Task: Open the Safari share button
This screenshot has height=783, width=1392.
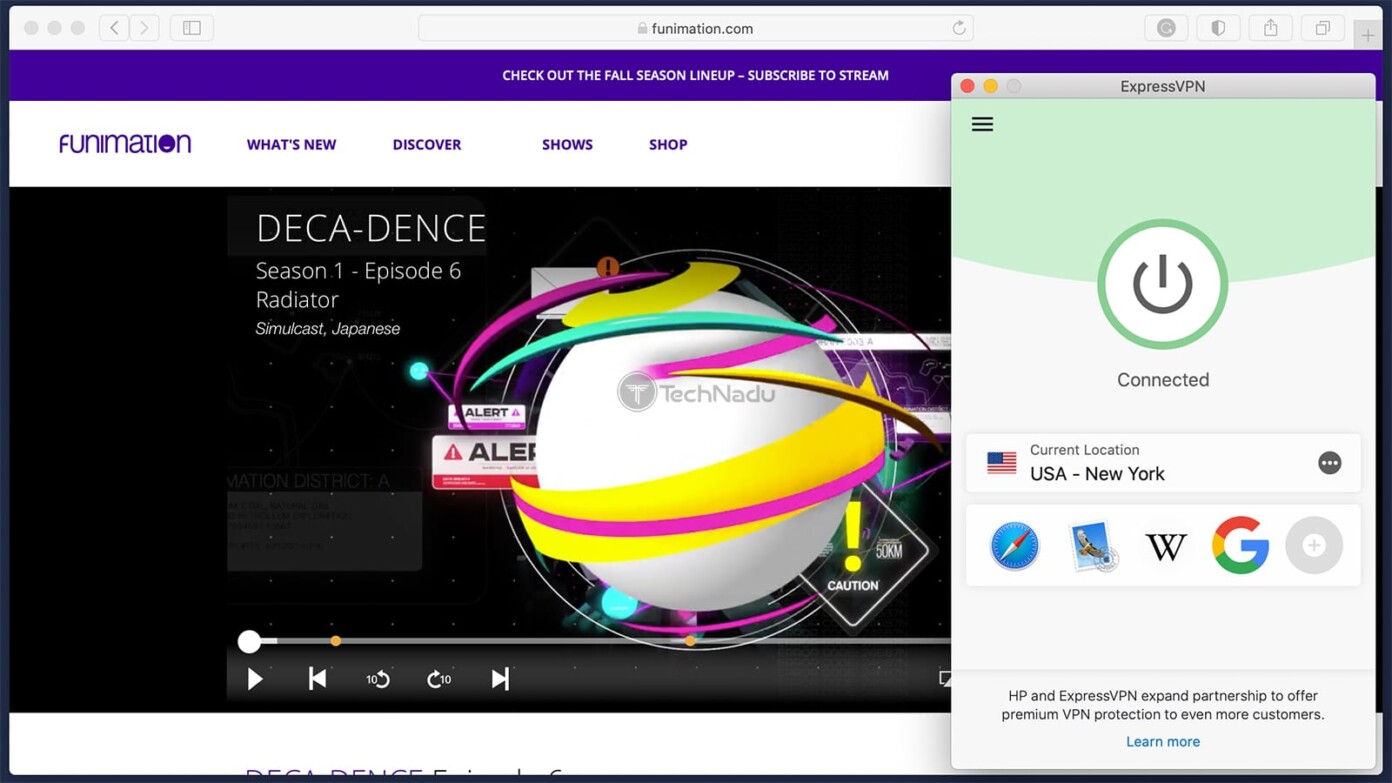Action: coord(1270,28)
